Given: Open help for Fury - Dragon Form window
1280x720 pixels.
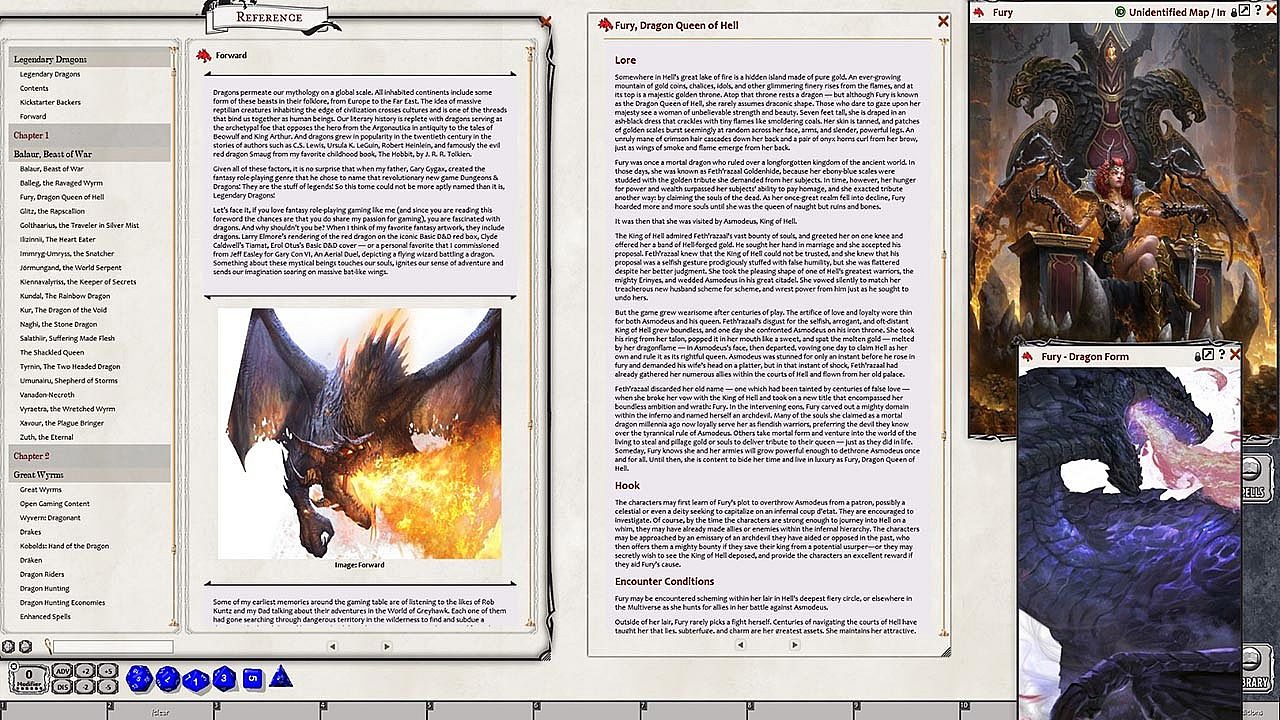Looking at the screenshot, I should [x=1222, y=355].
